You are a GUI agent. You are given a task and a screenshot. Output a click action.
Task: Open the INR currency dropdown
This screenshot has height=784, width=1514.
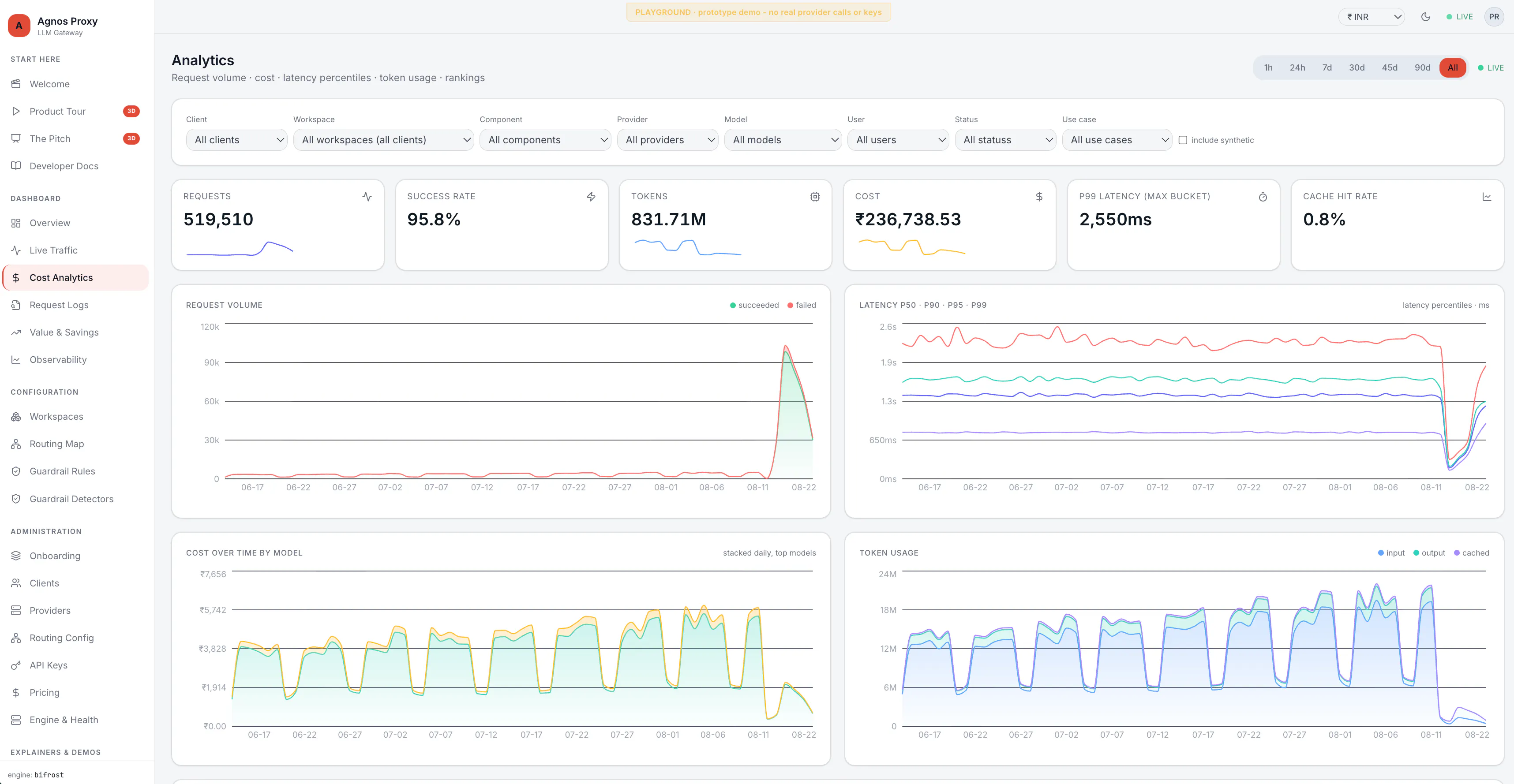[1371, 16]
